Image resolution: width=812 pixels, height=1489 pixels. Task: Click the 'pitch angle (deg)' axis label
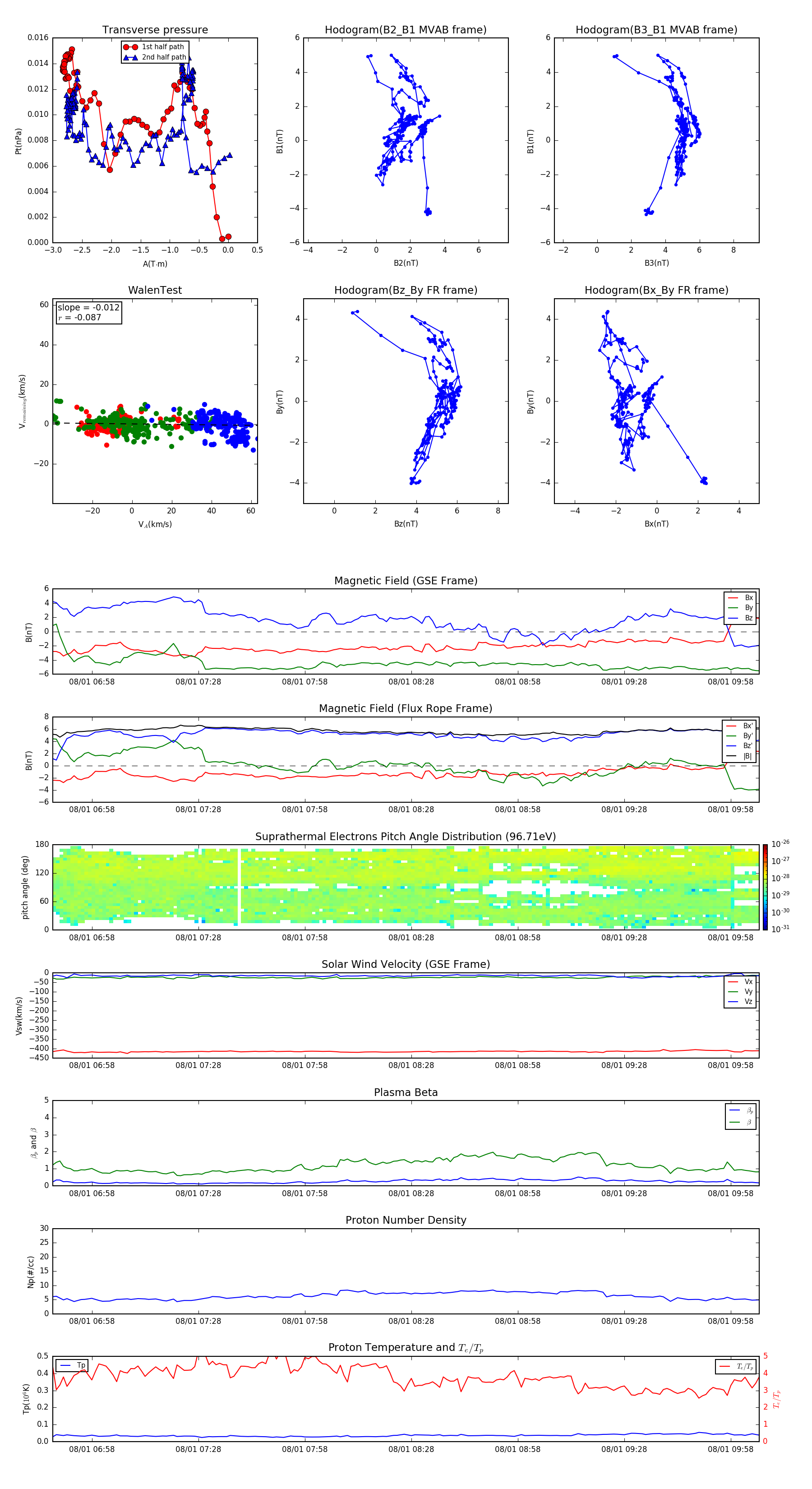pyautogui.click(x=25, y=887)
